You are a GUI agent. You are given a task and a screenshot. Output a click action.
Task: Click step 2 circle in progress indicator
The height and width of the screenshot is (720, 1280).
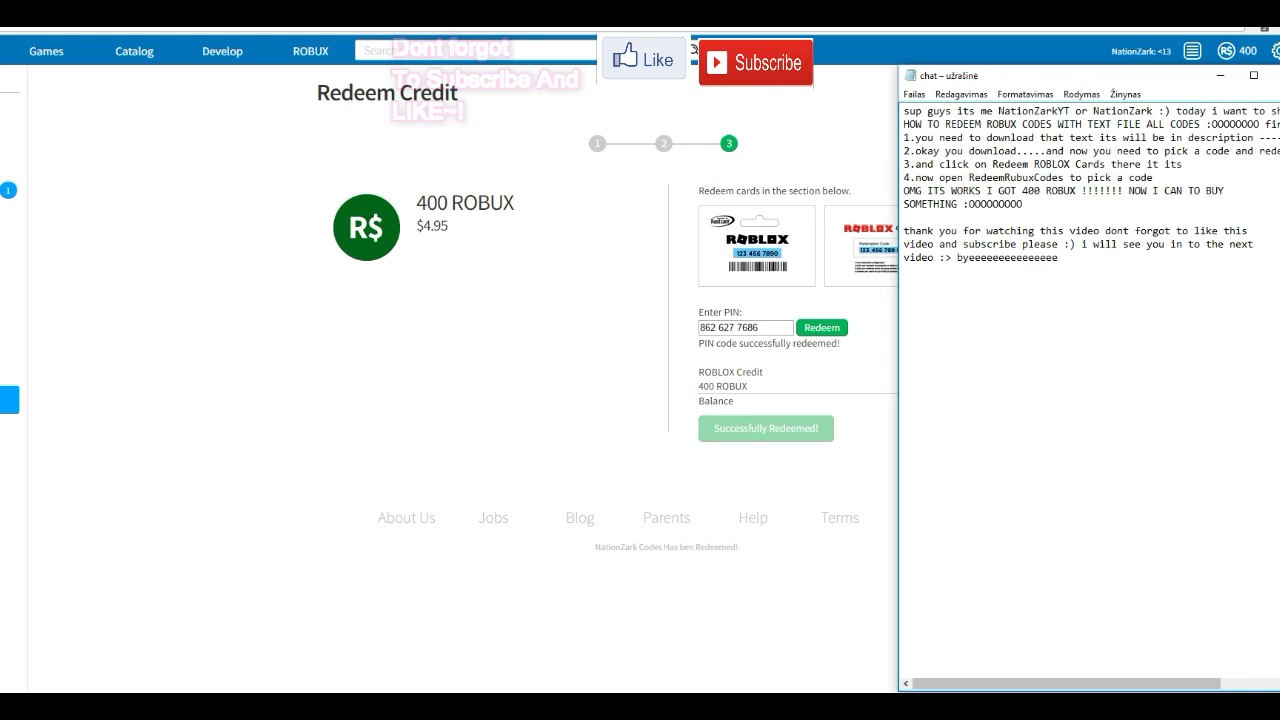point(663,144)
